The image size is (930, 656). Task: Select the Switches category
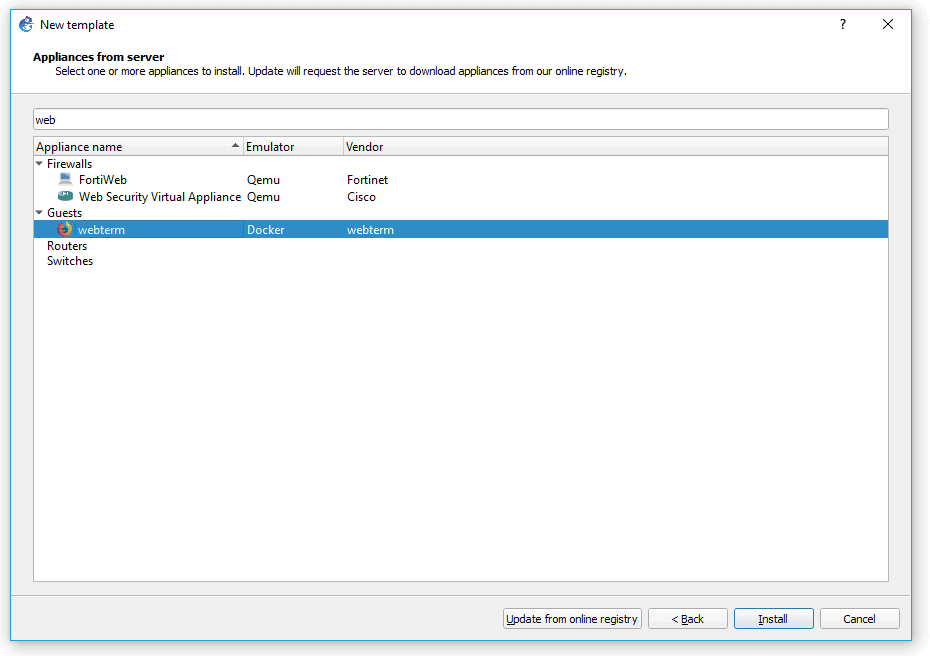click(70, 261)
